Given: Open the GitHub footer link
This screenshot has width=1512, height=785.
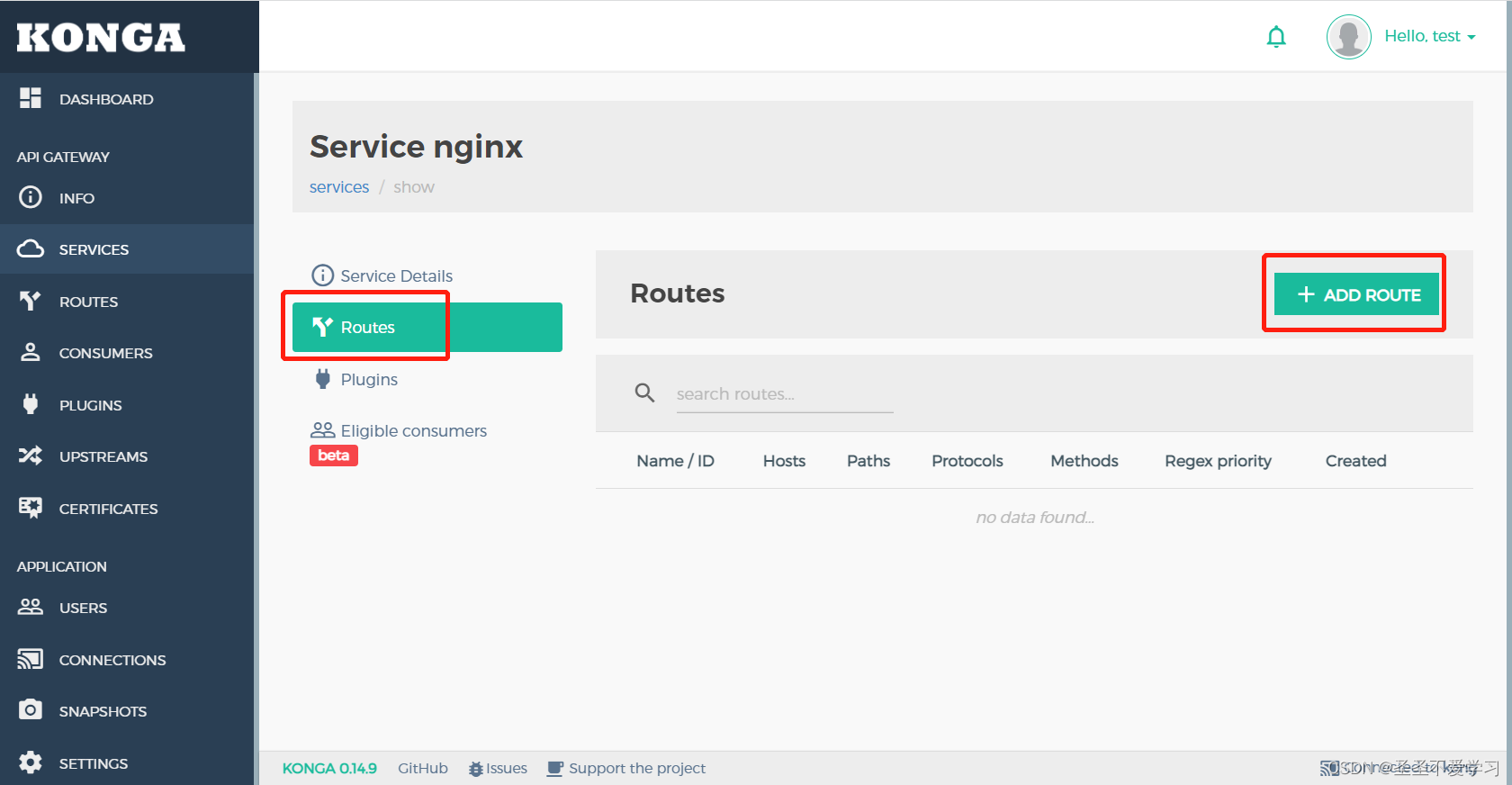Looking at the screenshot, I should point(423,768).
